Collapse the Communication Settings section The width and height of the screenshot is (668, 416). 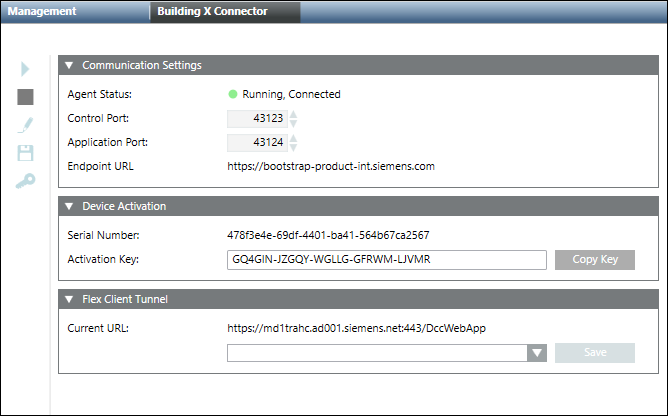point(69,66)
